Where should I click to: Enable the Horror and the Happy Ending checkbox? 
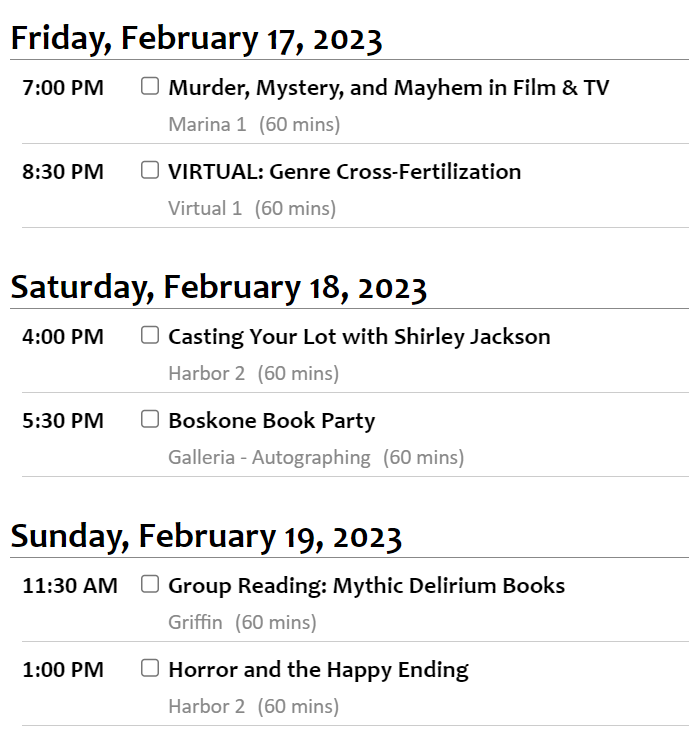pos(150,668)
